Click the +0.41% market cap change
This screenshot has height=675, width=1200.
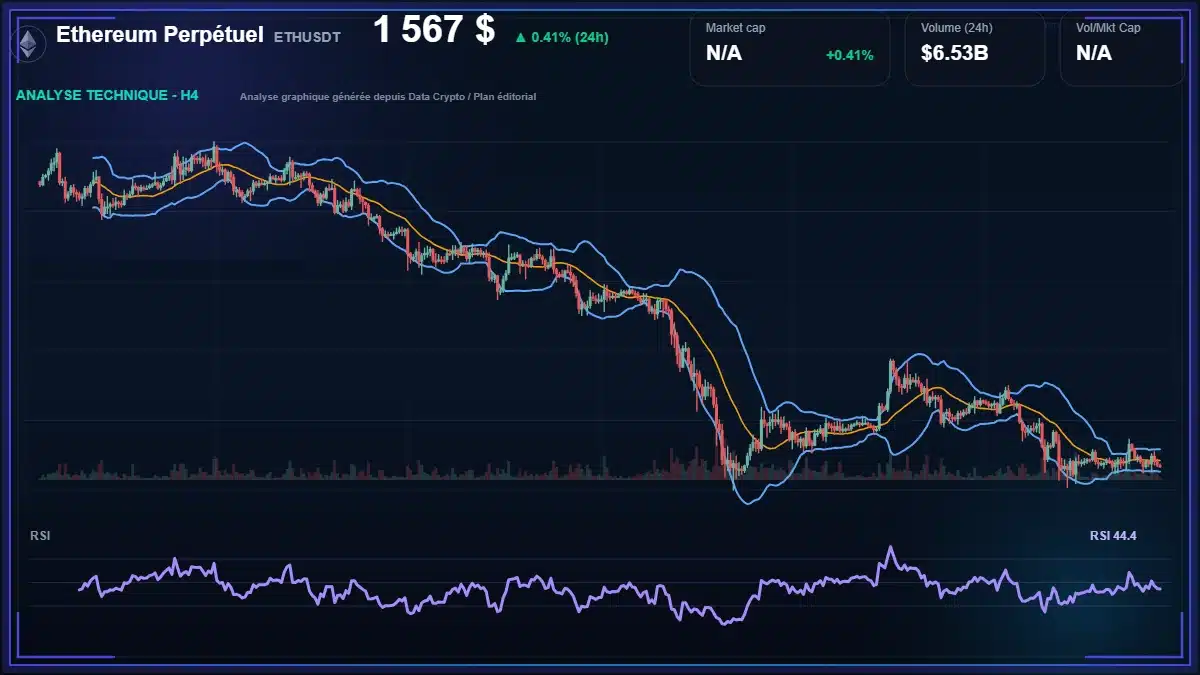point(849,55)
